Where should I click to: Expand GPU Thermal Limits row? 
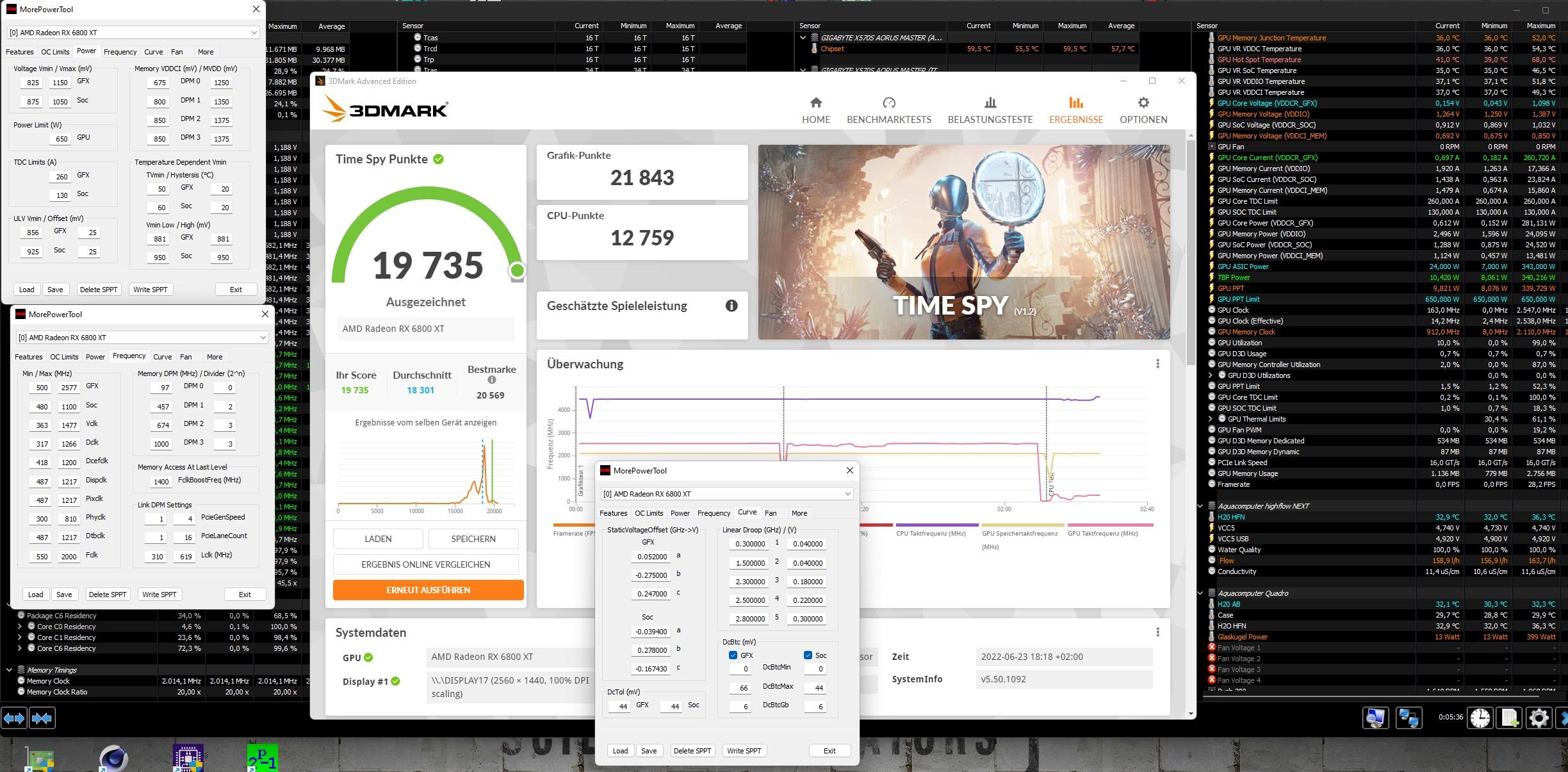click(1211, 419)
